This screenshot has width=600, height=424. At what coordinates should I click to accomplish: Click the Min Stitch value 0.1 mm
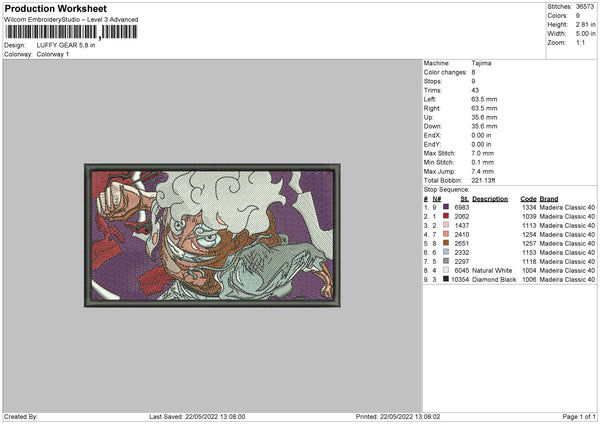[x=483, y=162]
